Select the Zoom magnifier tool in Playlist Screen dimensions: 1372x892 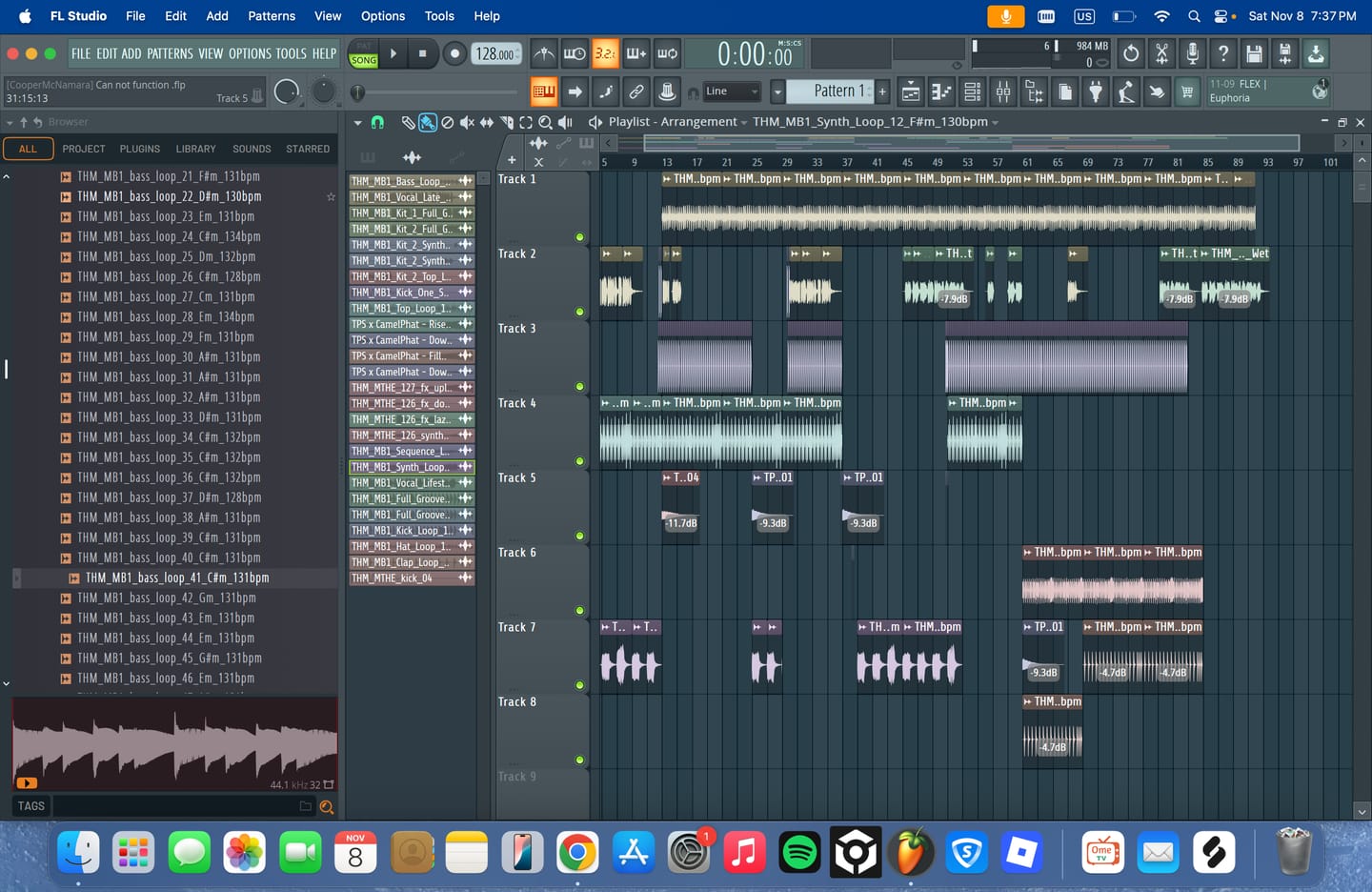[x=545, y=122]
